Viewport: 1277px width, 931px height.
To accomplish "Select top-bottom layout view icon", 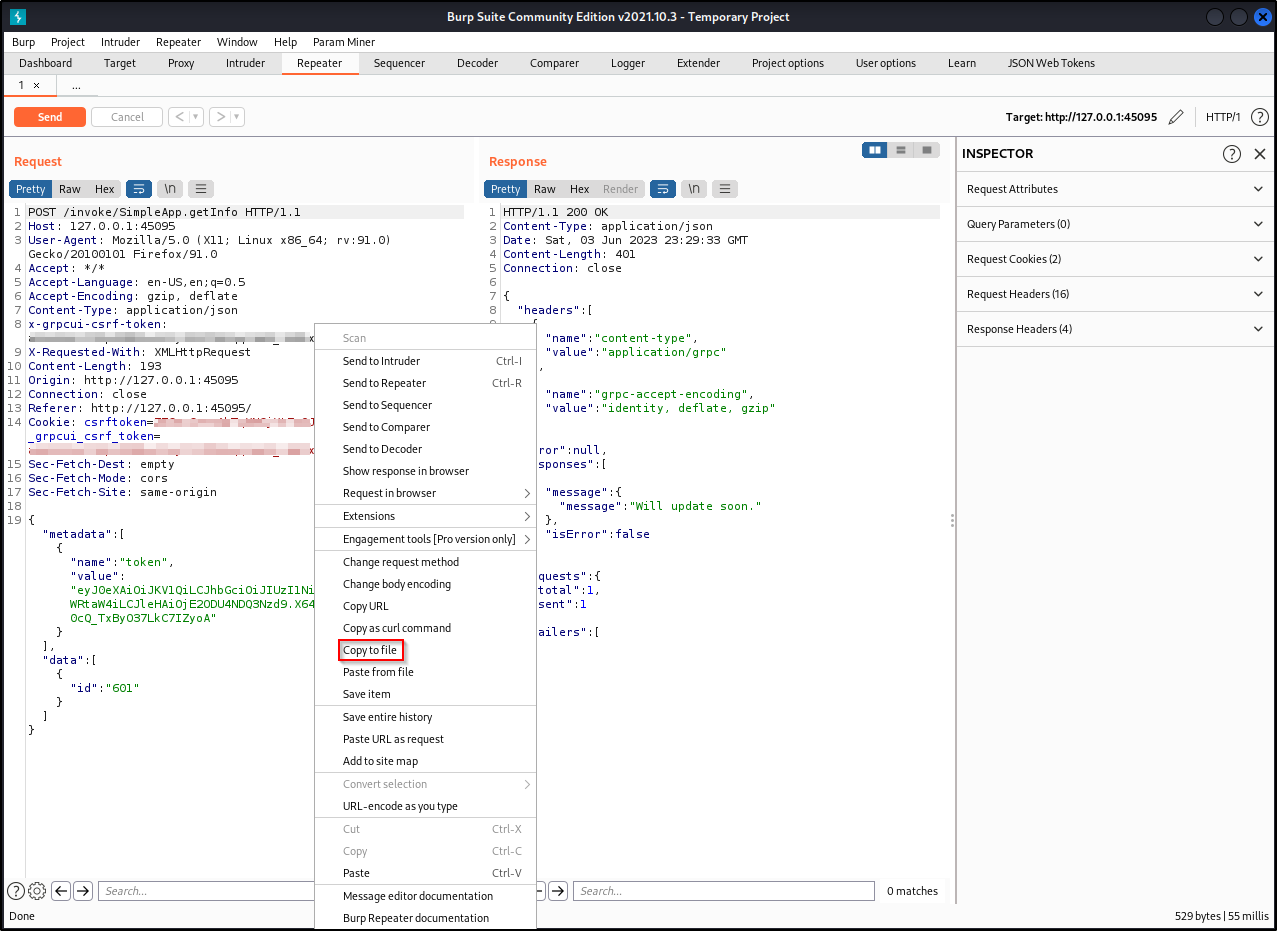I will 901,150.
